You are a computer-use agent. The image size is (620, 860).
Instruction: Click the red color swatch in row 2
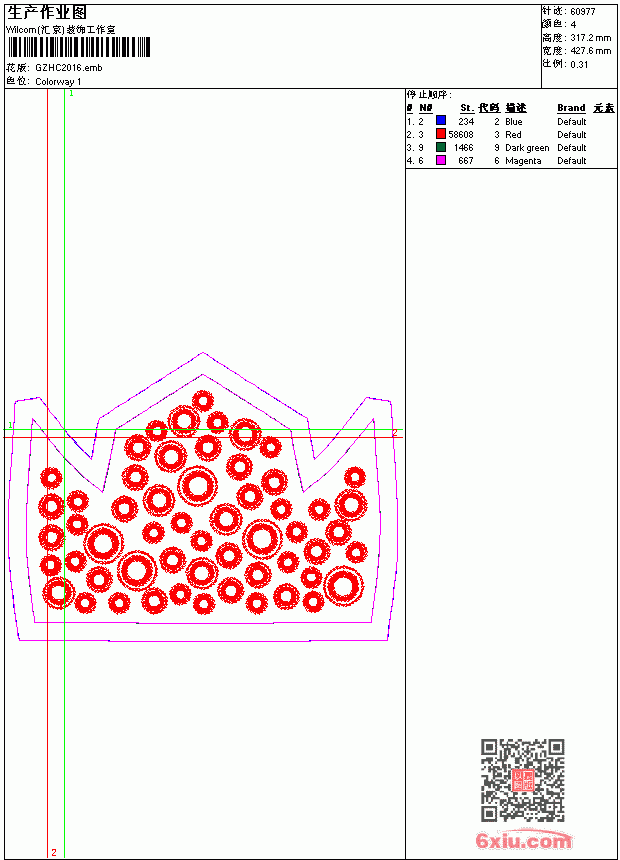(441, 134)
